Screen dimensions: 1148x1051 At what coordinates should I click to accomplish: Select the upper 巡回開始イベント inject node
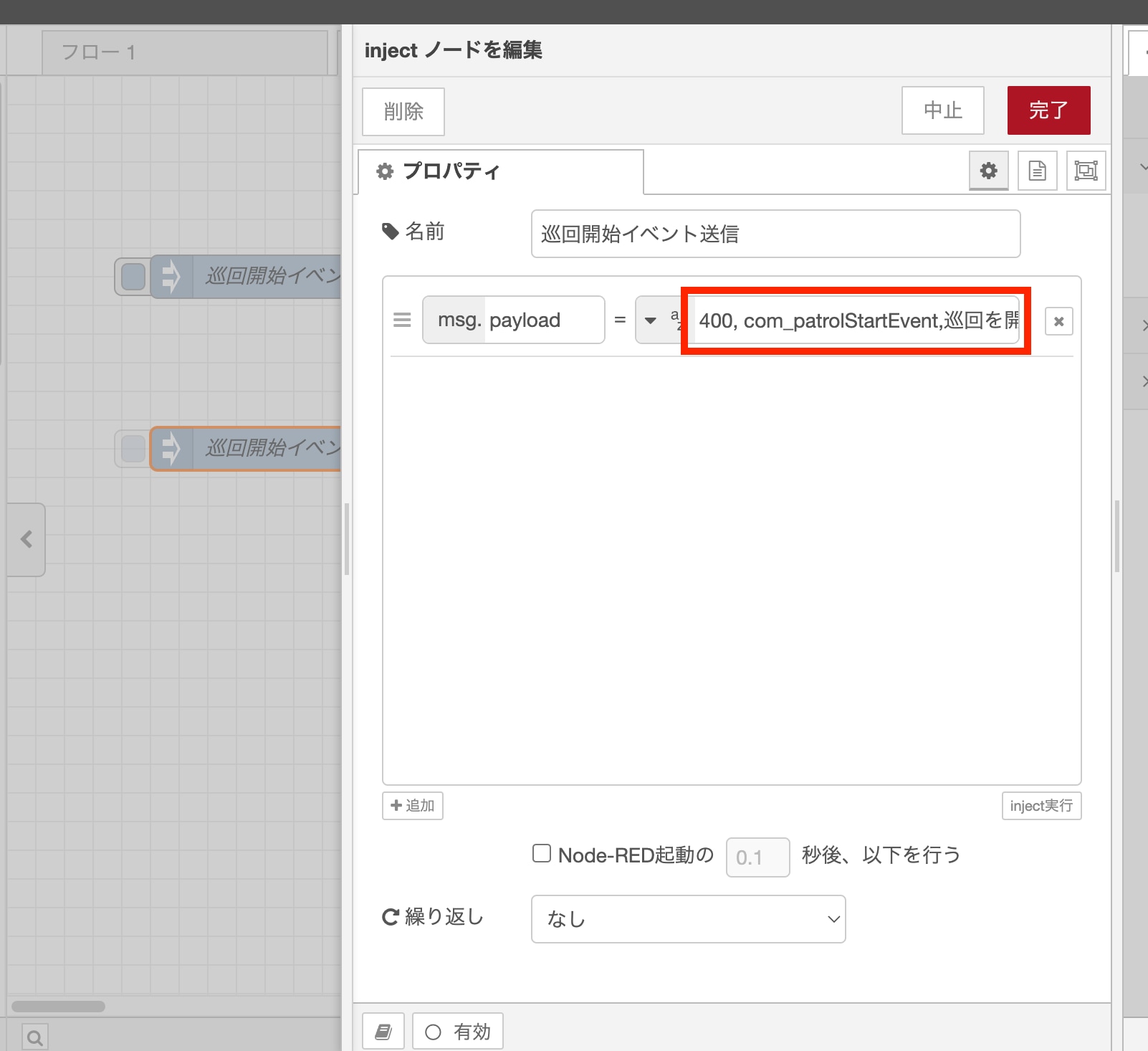[x=246, y=277]
